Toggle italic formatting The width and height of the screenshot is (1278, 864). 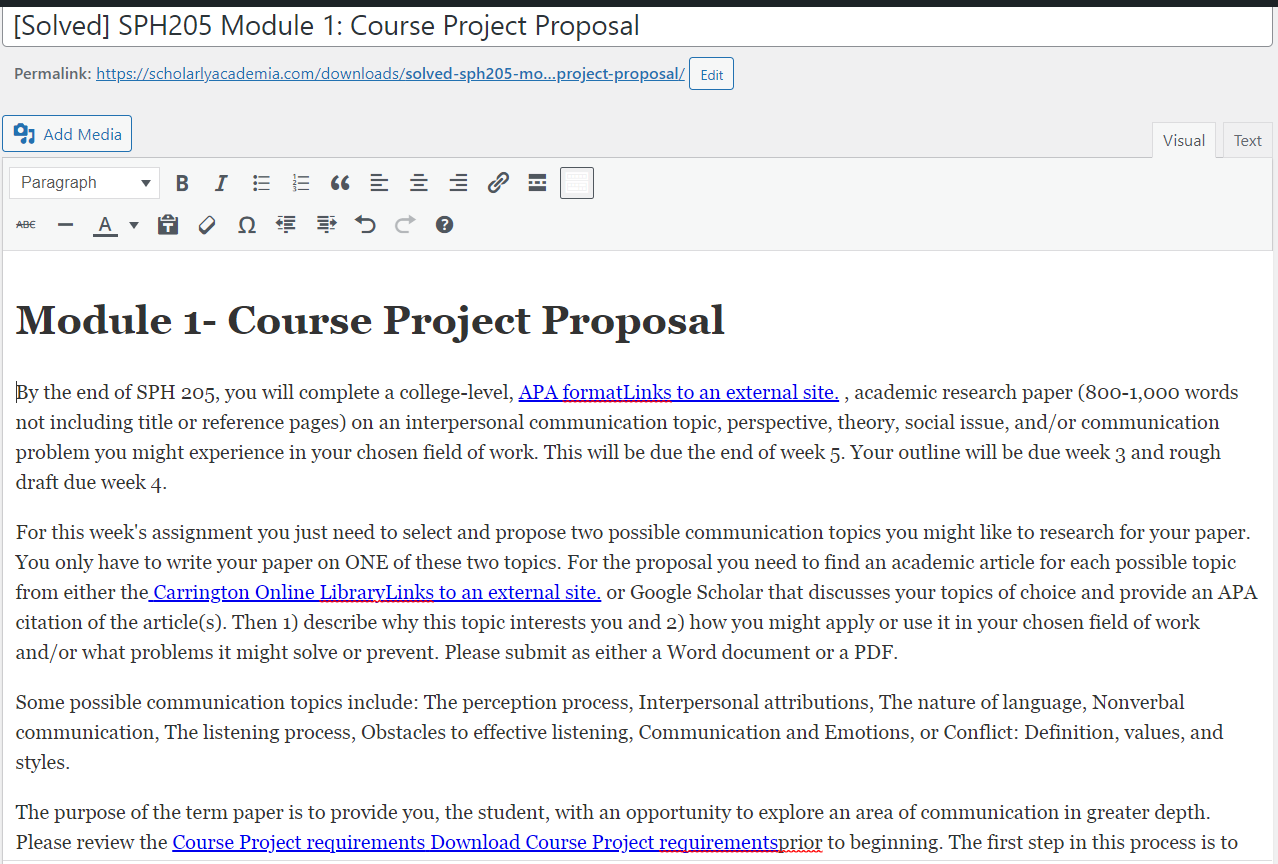pyautogui.click(x=222, y=183)
